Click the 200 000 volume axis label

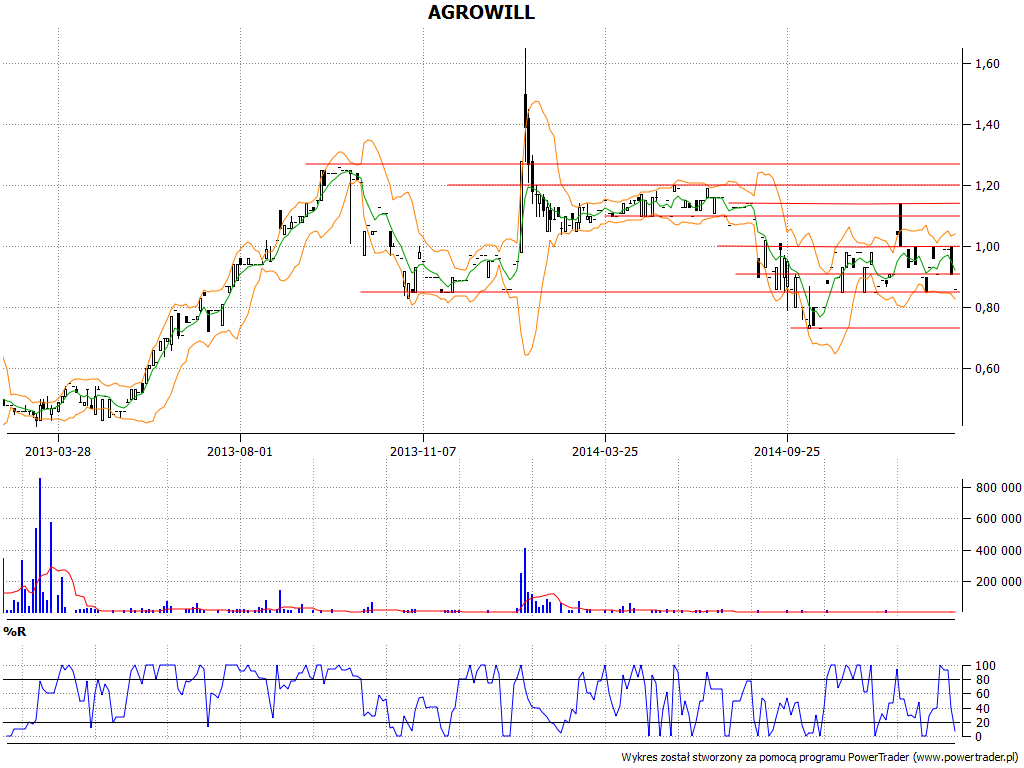pos(999,582)
